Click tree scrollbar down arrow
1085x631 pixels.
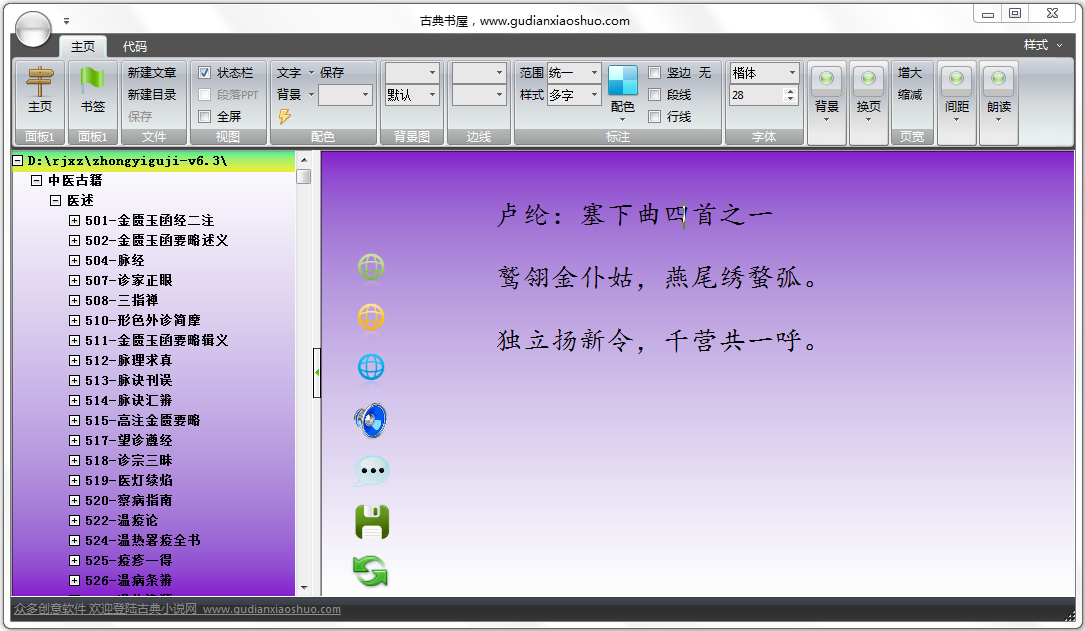point(304,588)
